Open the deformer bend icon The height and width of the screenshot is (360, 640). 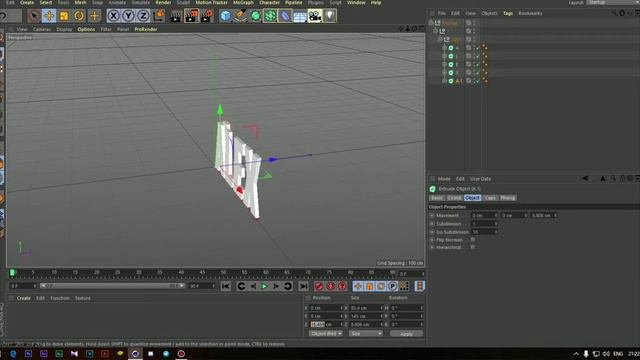[x=285, y=16]
